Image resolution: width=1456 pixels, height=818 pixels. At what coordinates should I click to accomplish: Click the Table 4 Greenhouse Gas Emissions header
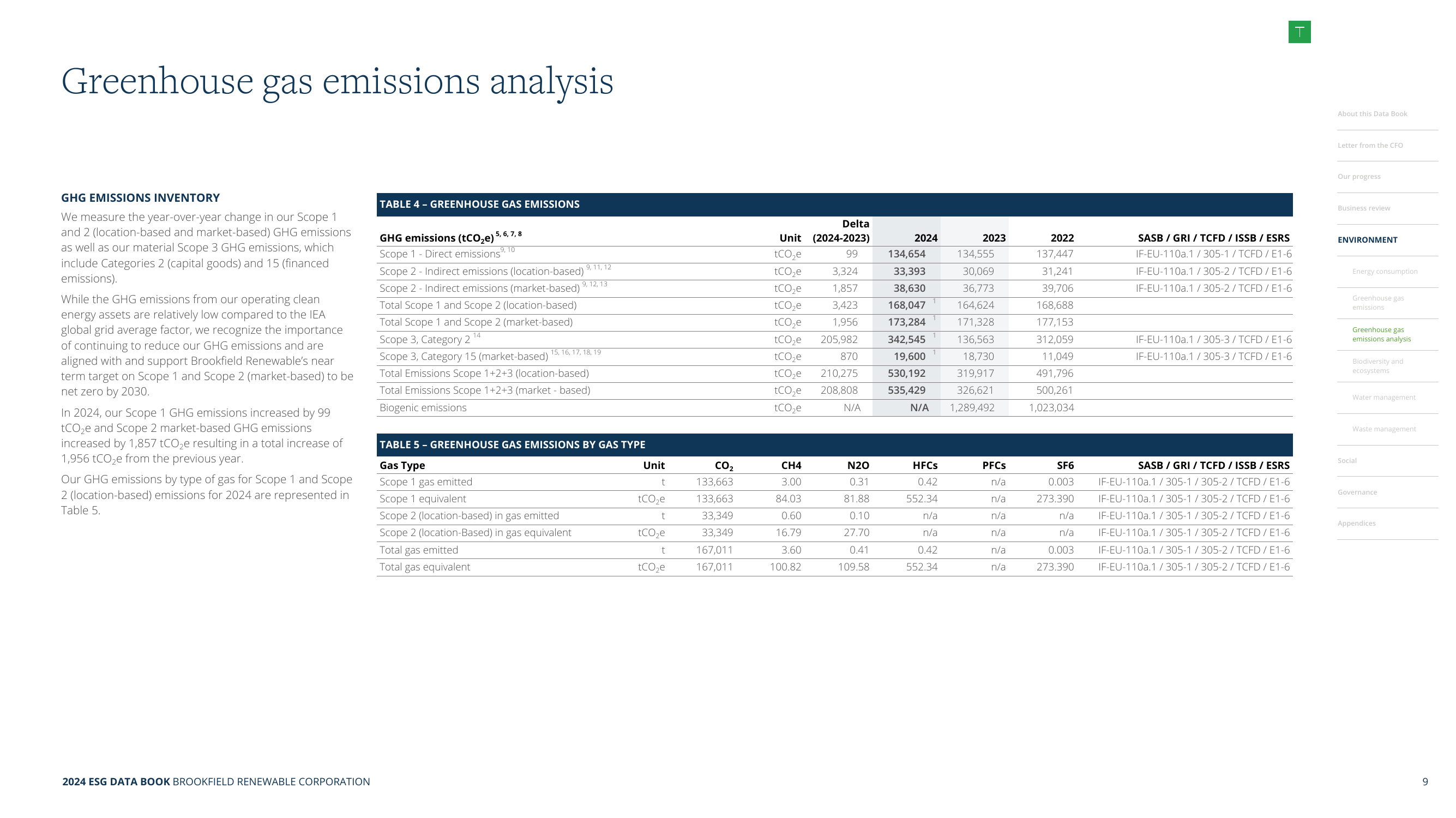(834, 204)
